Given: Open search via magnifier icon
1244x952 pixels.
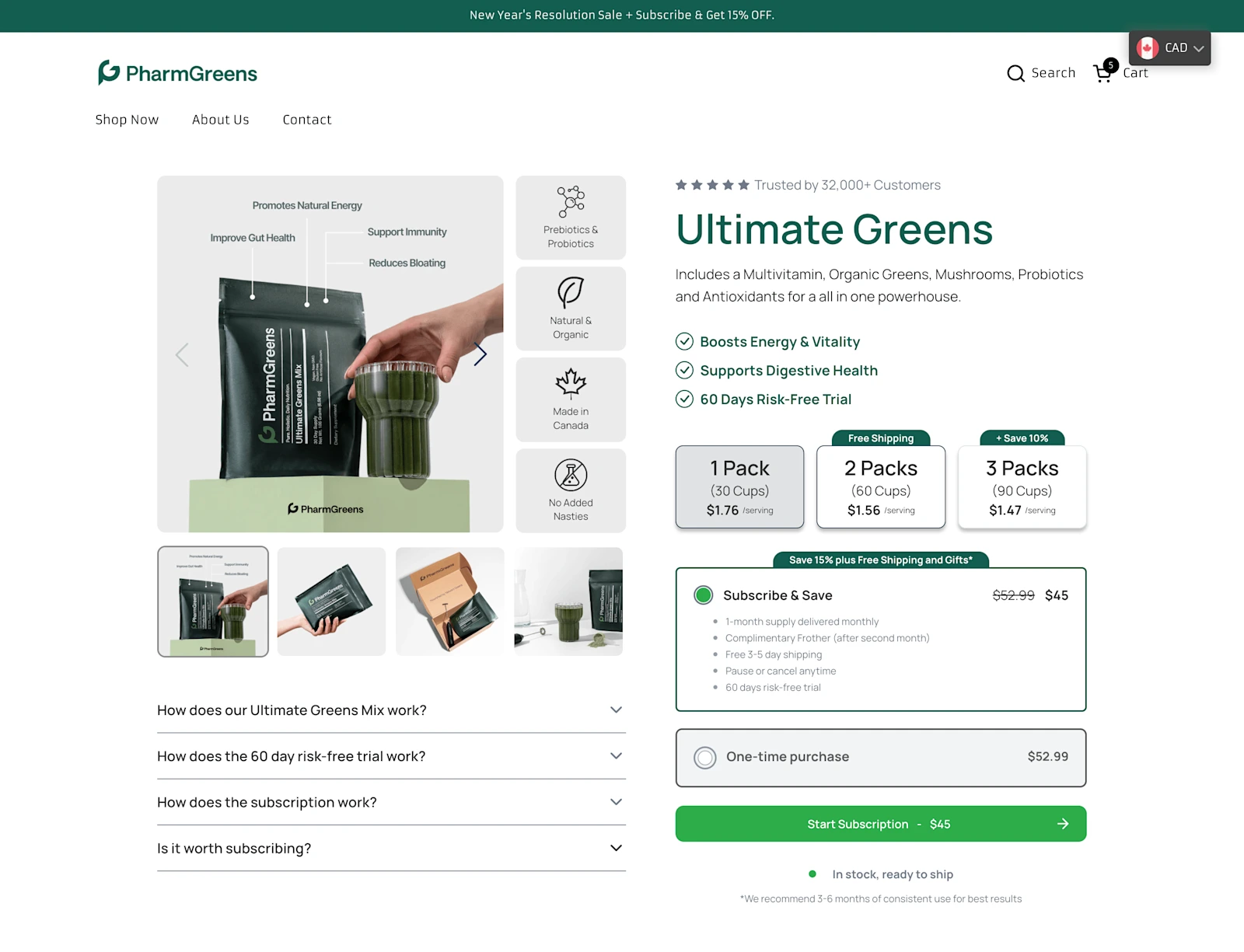Looking at the screenshot, I should pyautogui.click(x=1015, y=73).
